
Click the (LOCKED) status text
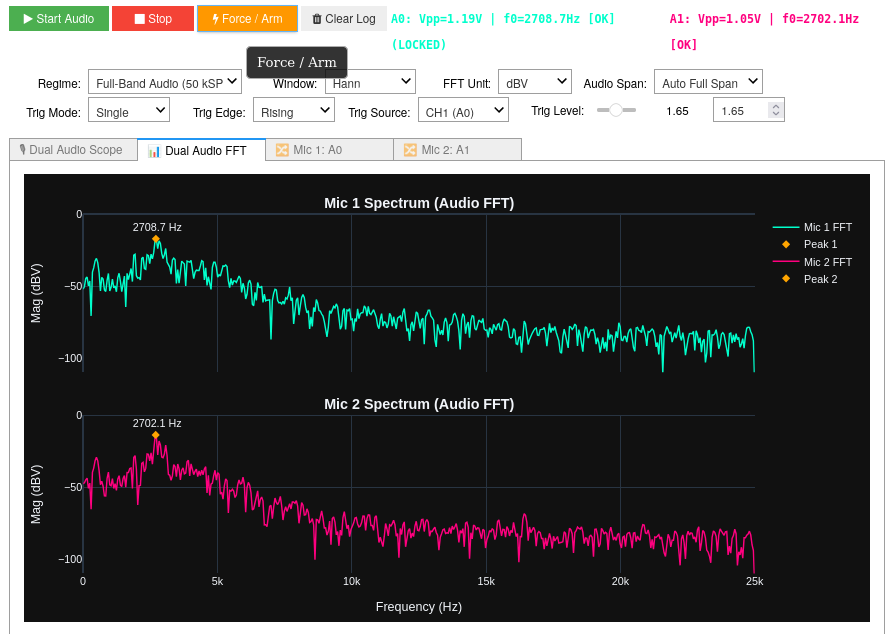[419, 44]
